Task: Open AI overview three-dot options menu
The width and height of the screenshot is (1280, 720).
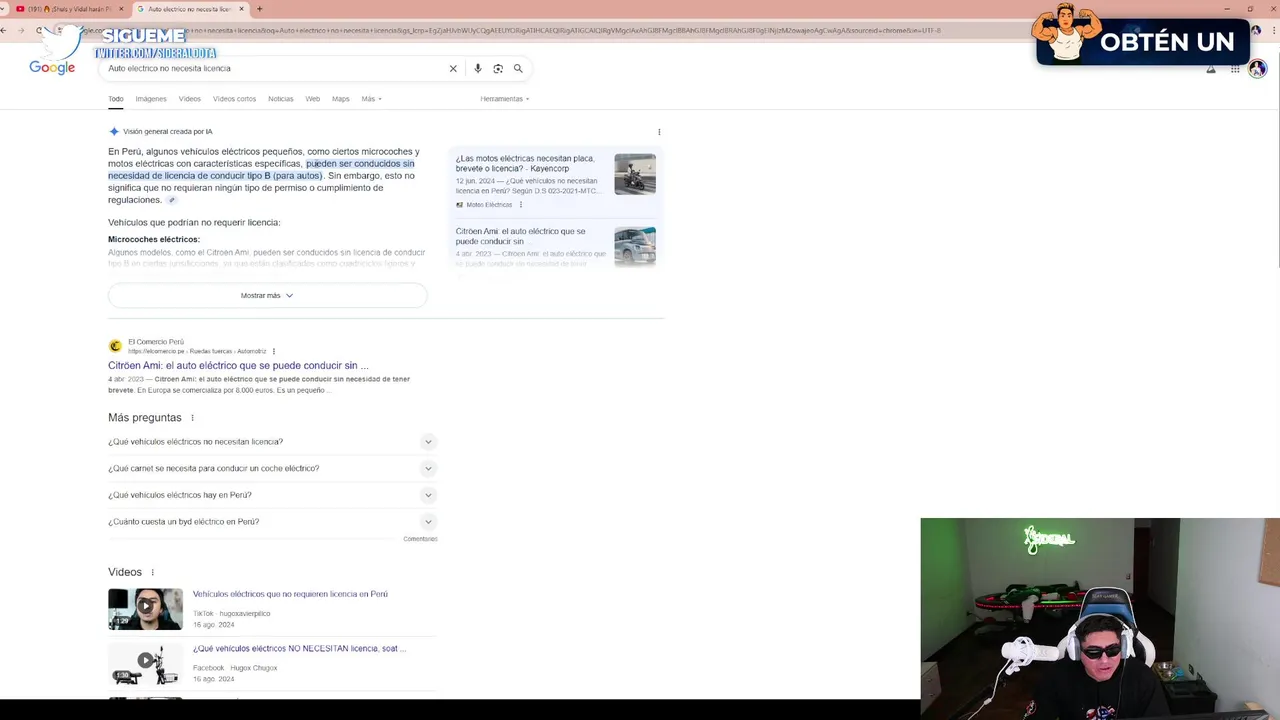Action: coord(659,132)
